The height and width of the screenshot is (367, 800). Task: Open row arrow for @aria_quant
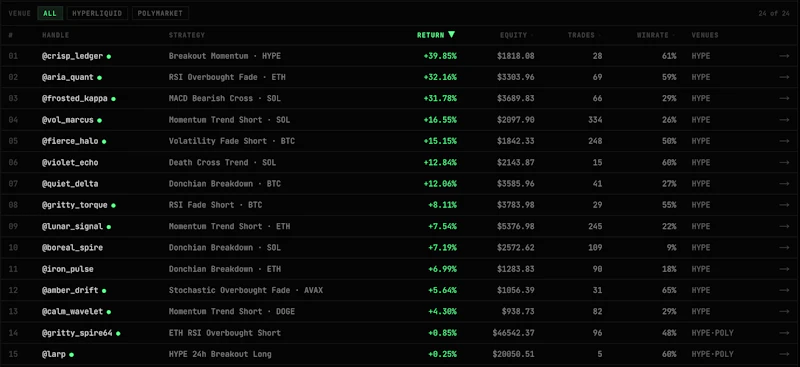pyautogui.click(x=784, y=77)
